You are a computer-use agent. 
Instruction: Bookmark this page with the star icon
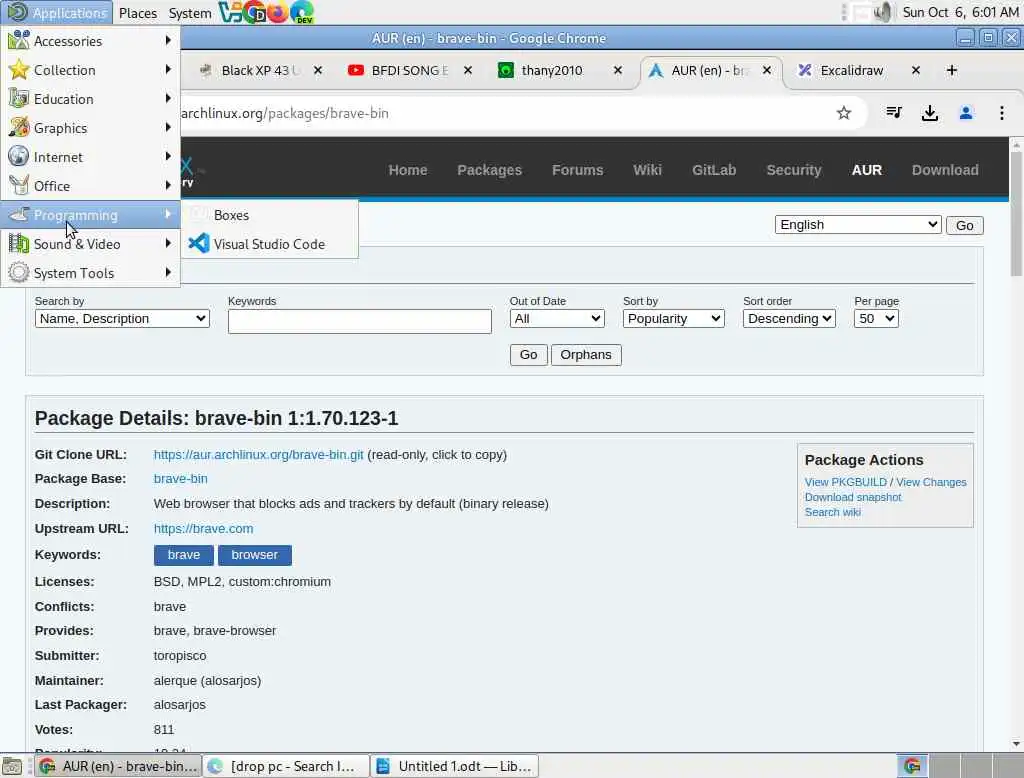[x=844, y=113]
